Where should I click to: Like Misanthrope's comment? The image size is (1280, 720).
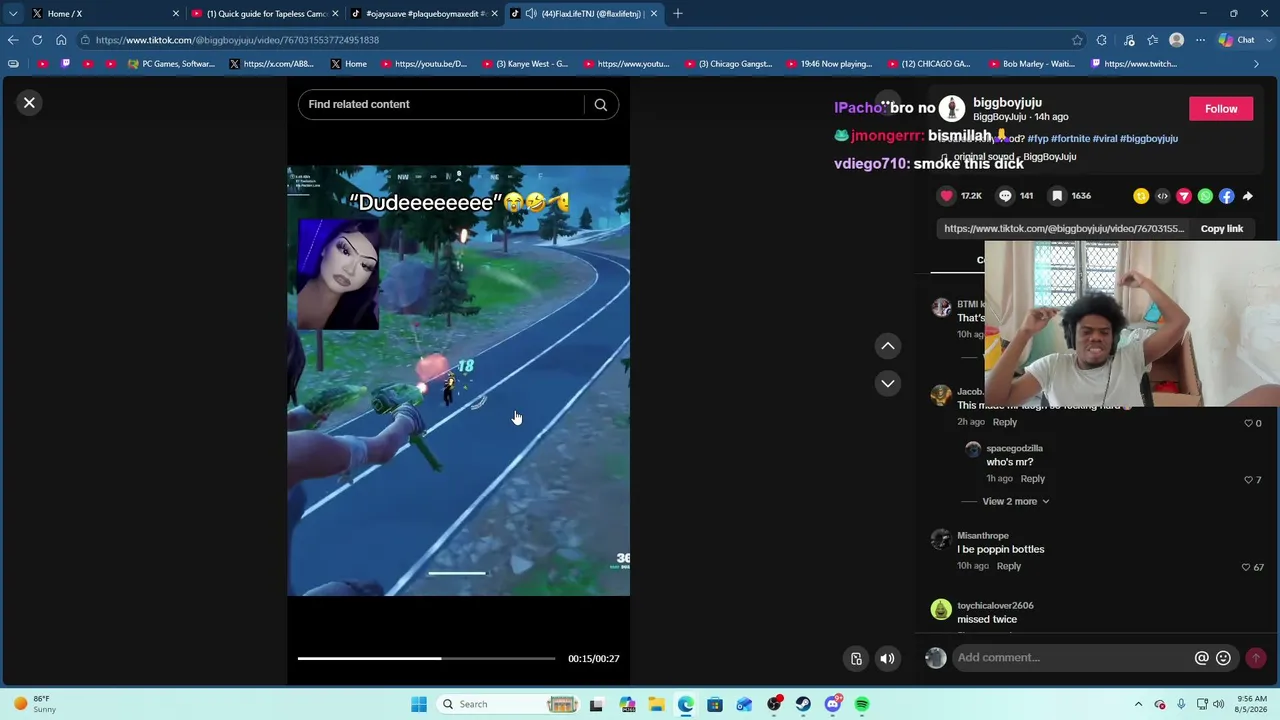click(1246, 567)
